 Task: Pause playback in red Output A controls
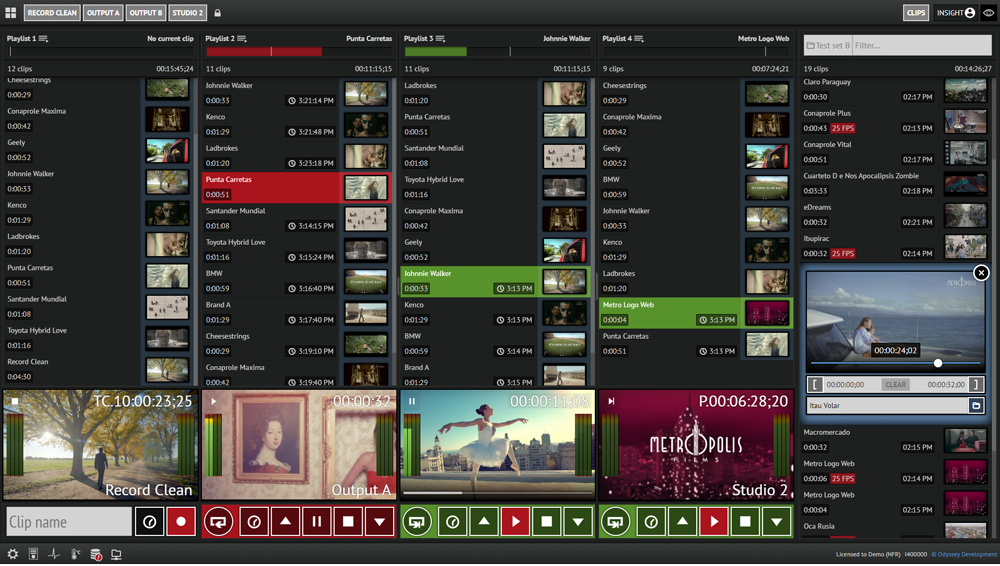click(x=316, y=522)
